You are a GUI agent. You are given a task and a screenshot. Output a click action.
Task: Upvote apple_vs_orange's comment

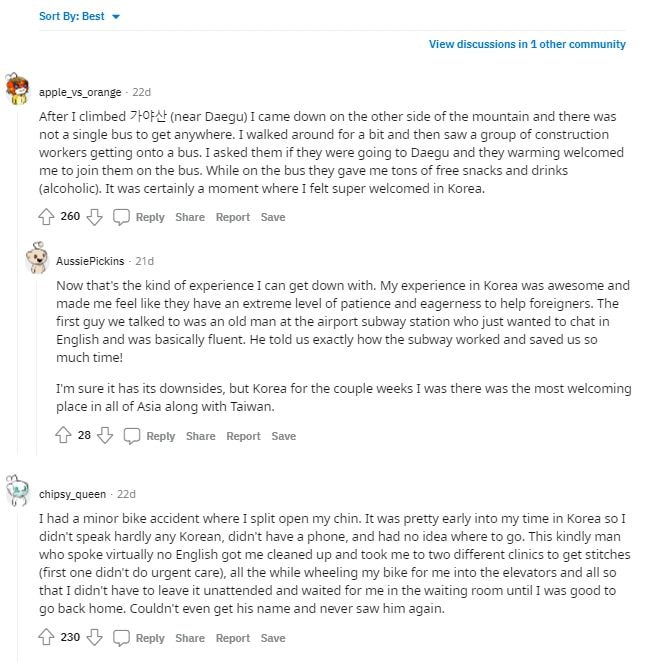tap(45, 217)
